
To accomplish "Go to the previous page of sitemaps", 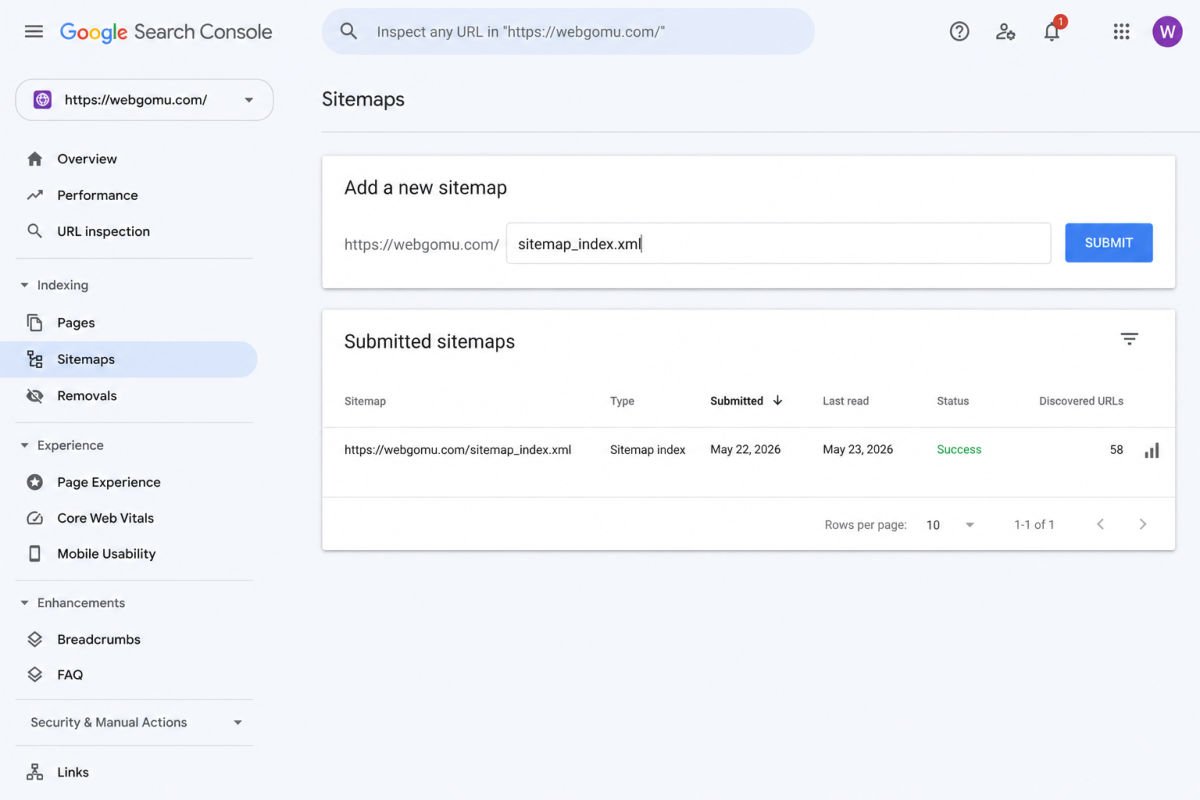I will pyautogui.click(x=1100, y=524).
